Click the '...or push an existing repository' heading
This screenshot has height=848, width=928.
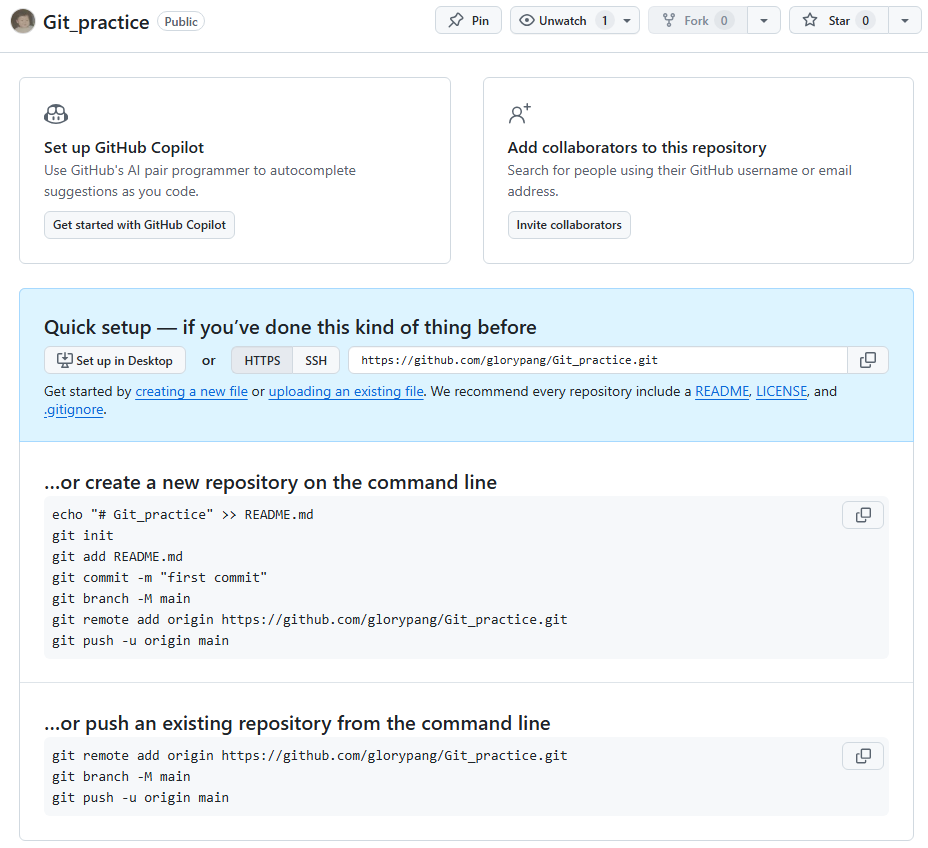click(297, 723)
